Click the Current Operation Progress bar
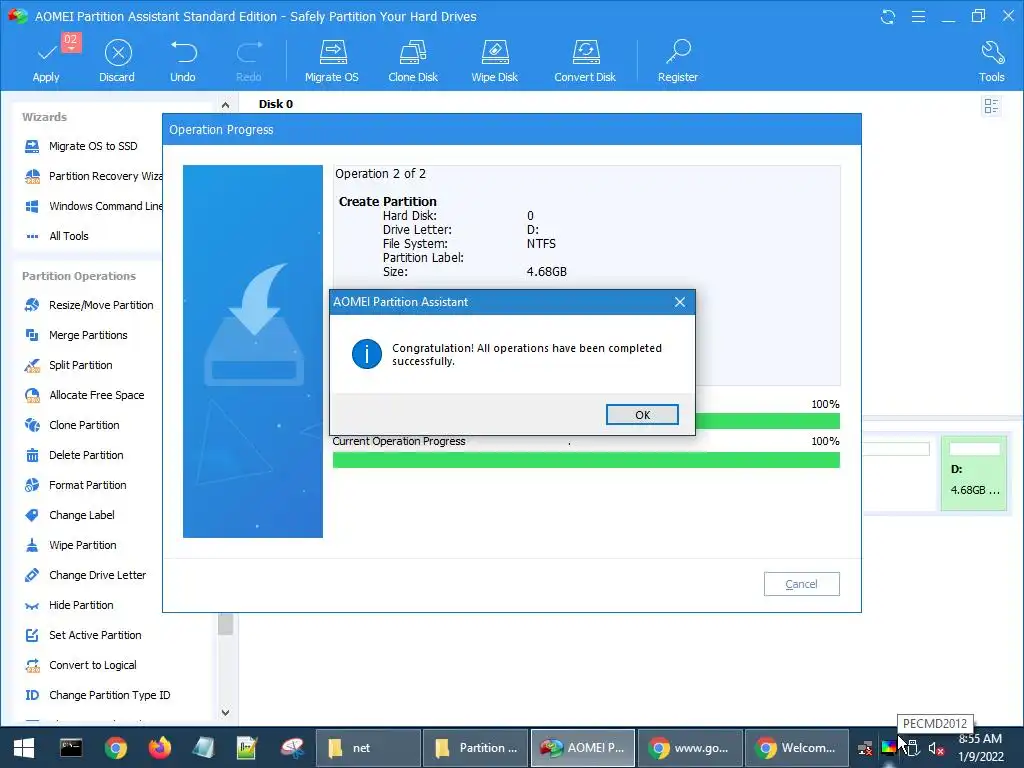The image size is (1024, 768). click(586, 460)
